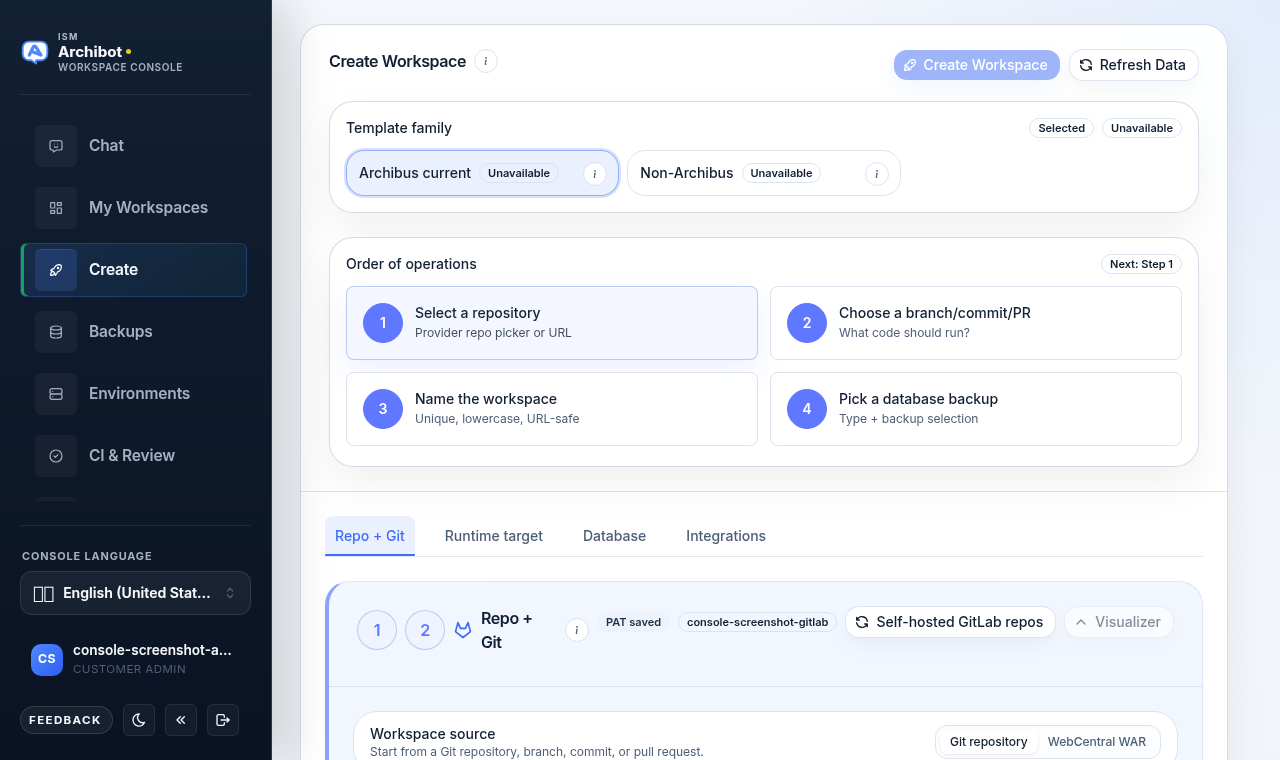This screenshot has height=760, width=1280.
Task: Click the Template family heading
Action: [399, 128]
